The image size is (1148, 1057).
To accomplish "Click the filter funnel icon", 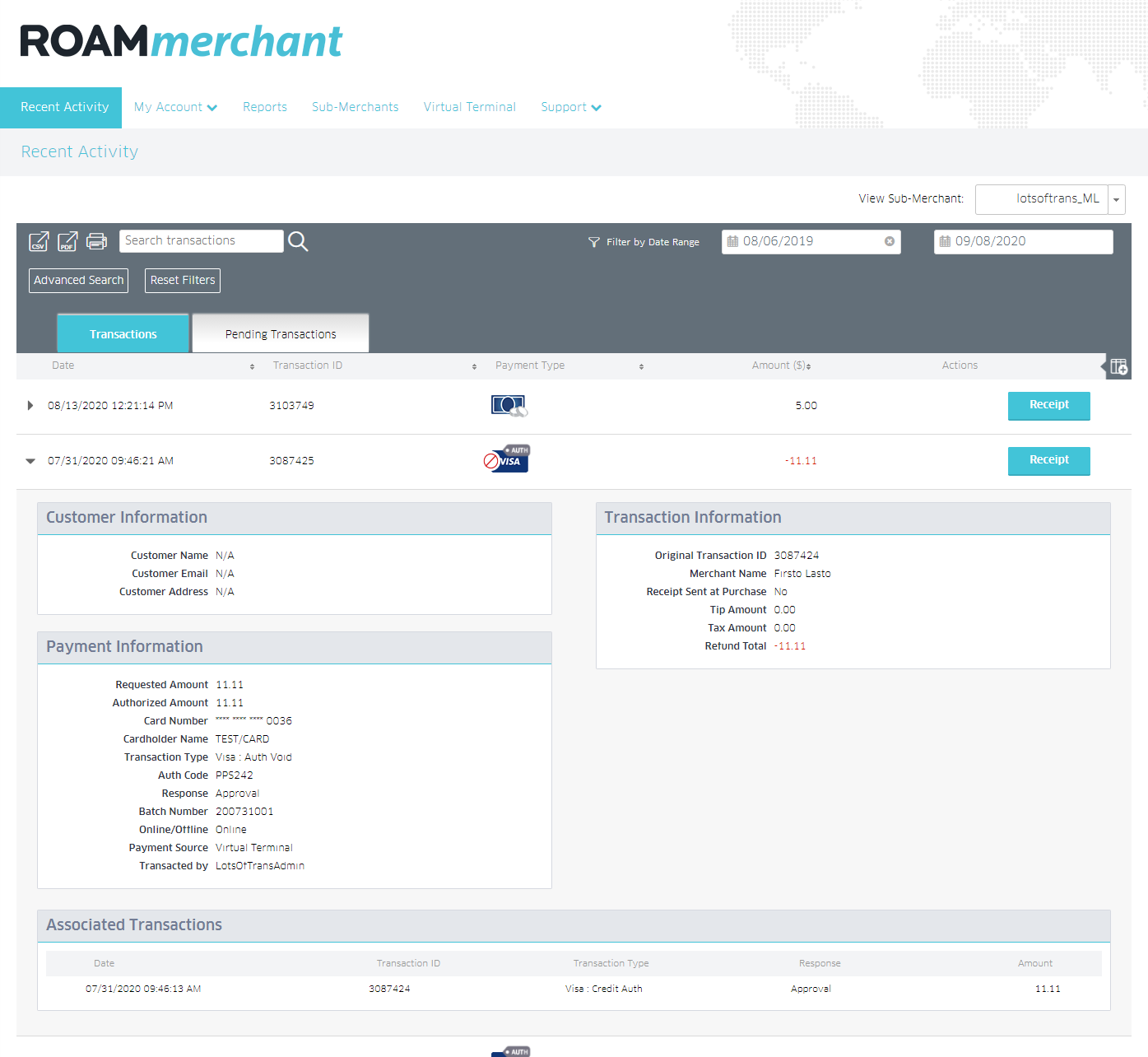I will pos(594,242).
